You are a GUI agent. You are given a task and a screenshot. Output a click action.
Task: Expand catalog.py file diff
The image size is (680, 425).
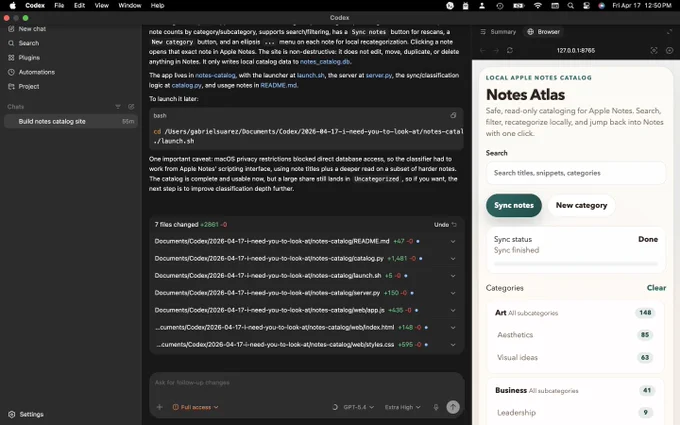click(x=453, y=258)
